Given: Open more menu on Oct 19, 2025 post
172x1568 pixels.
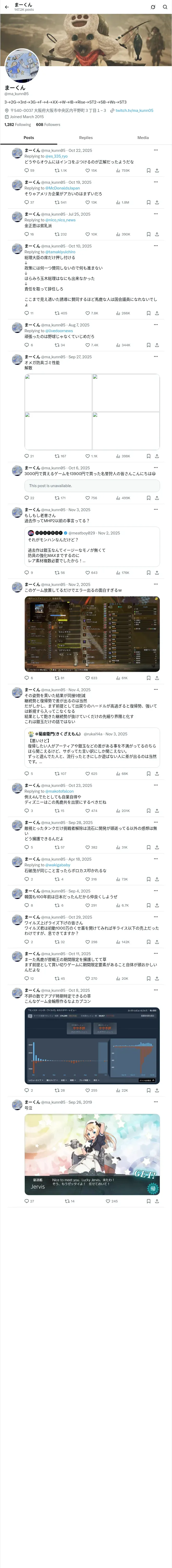Looking at the screenshot, I should pyautogui.click(x=156, y=182).
